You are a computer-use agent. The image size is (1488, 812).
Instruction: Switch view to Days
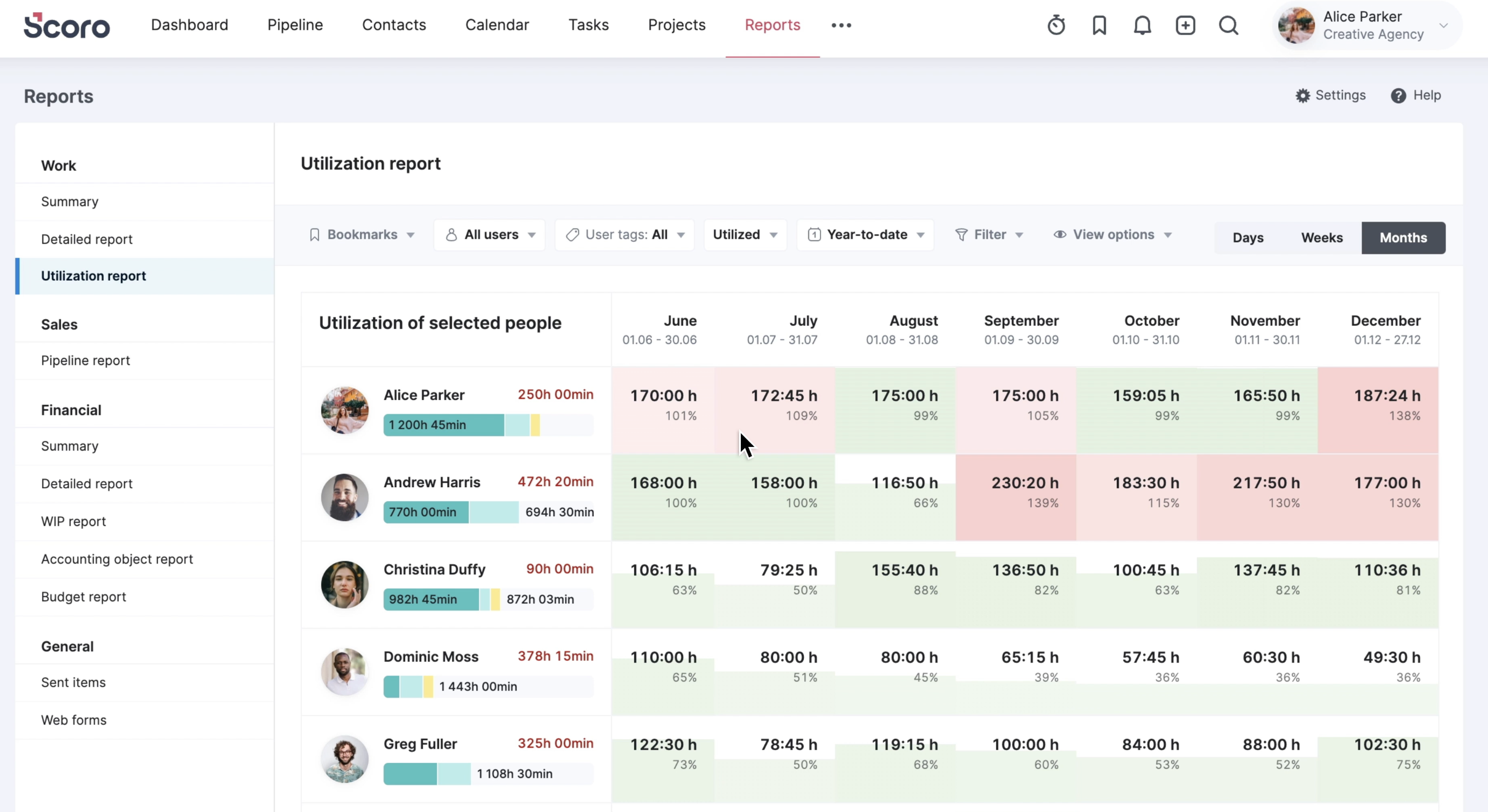(1248, 237)
